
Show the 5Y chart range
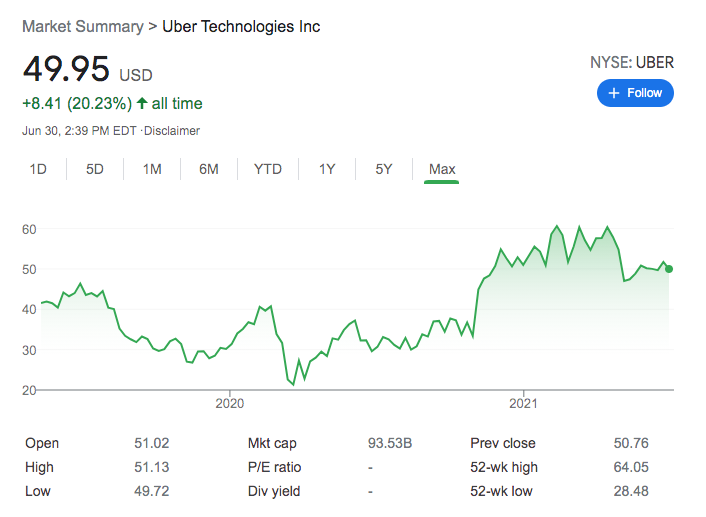coord(384,169)
